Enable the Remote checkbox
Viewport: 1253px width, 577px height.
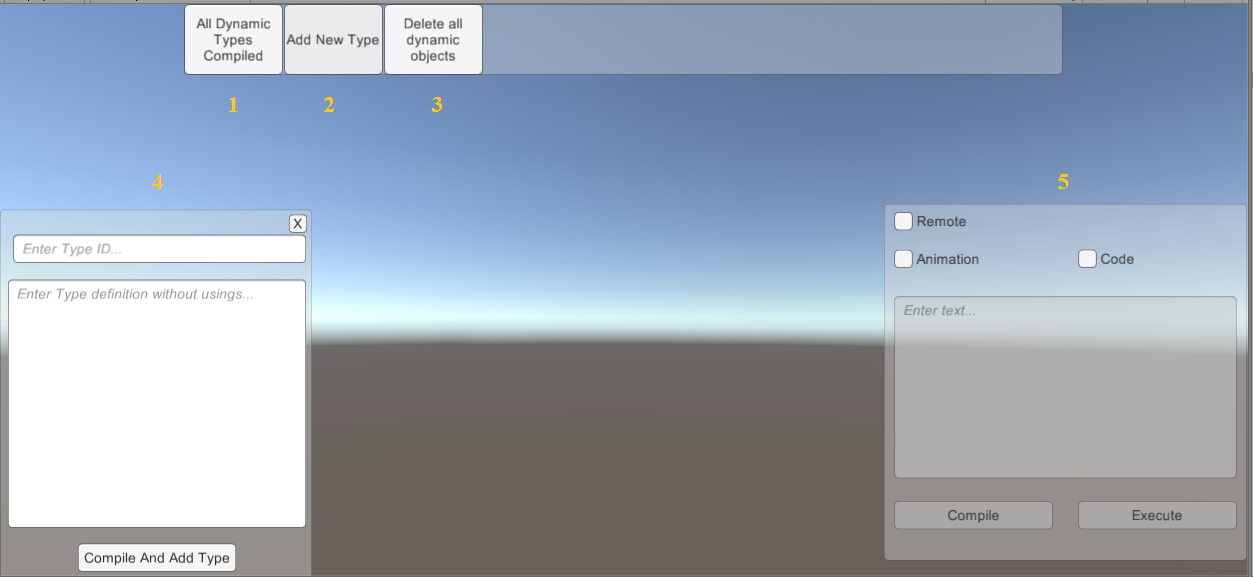(x=904, y=221)
